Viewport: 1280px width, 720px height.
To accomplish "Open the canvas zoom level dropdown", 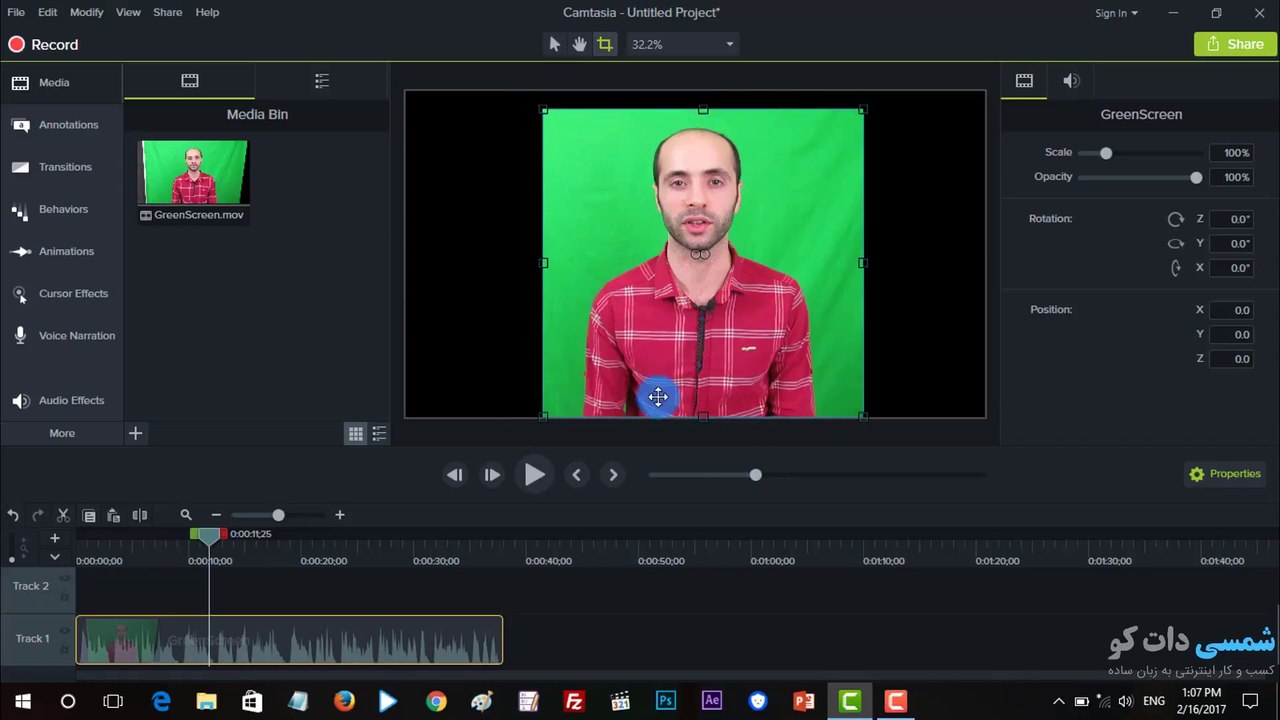I will 682,44.
